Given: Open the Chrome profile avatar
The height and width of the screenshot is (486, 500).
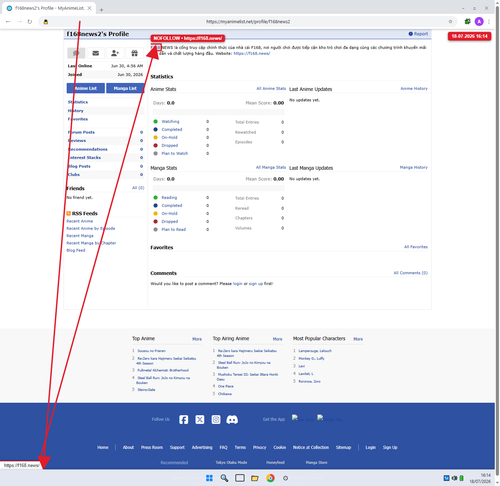Looking at the screenshot, I should [x=479, y=21].
